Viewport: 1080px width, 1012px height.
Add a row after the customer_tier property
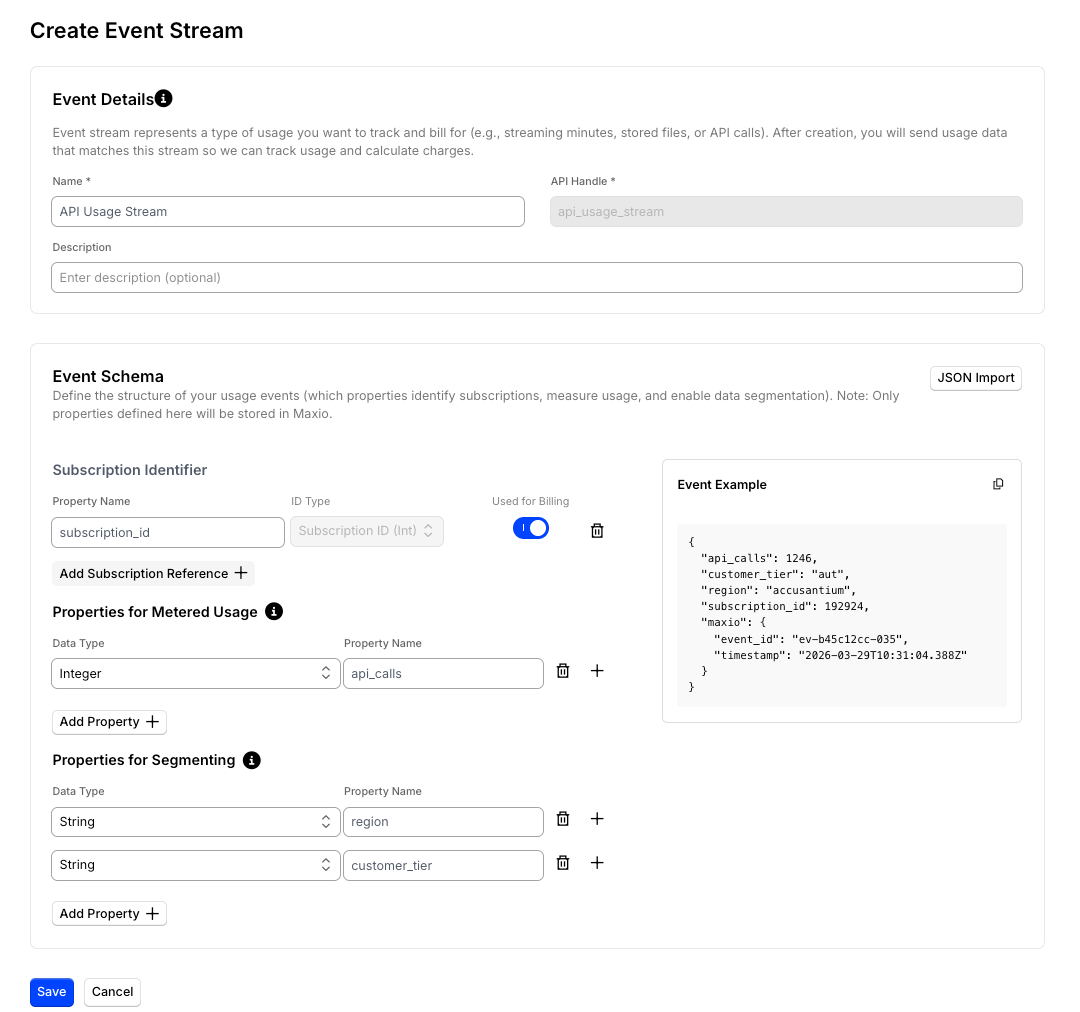(597, 863)
